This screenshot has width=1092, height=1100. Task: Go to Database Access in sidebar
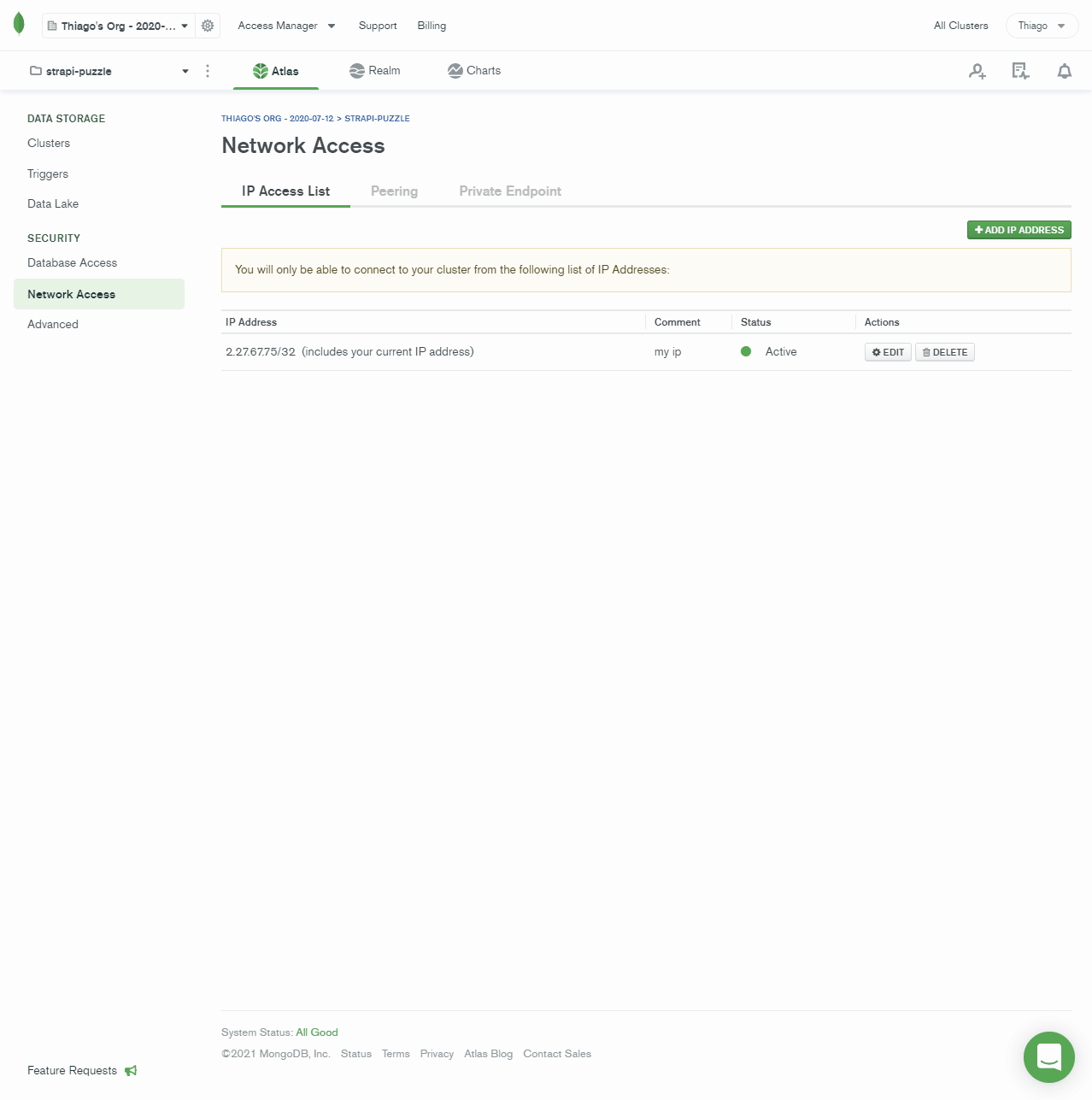(72, 263)
